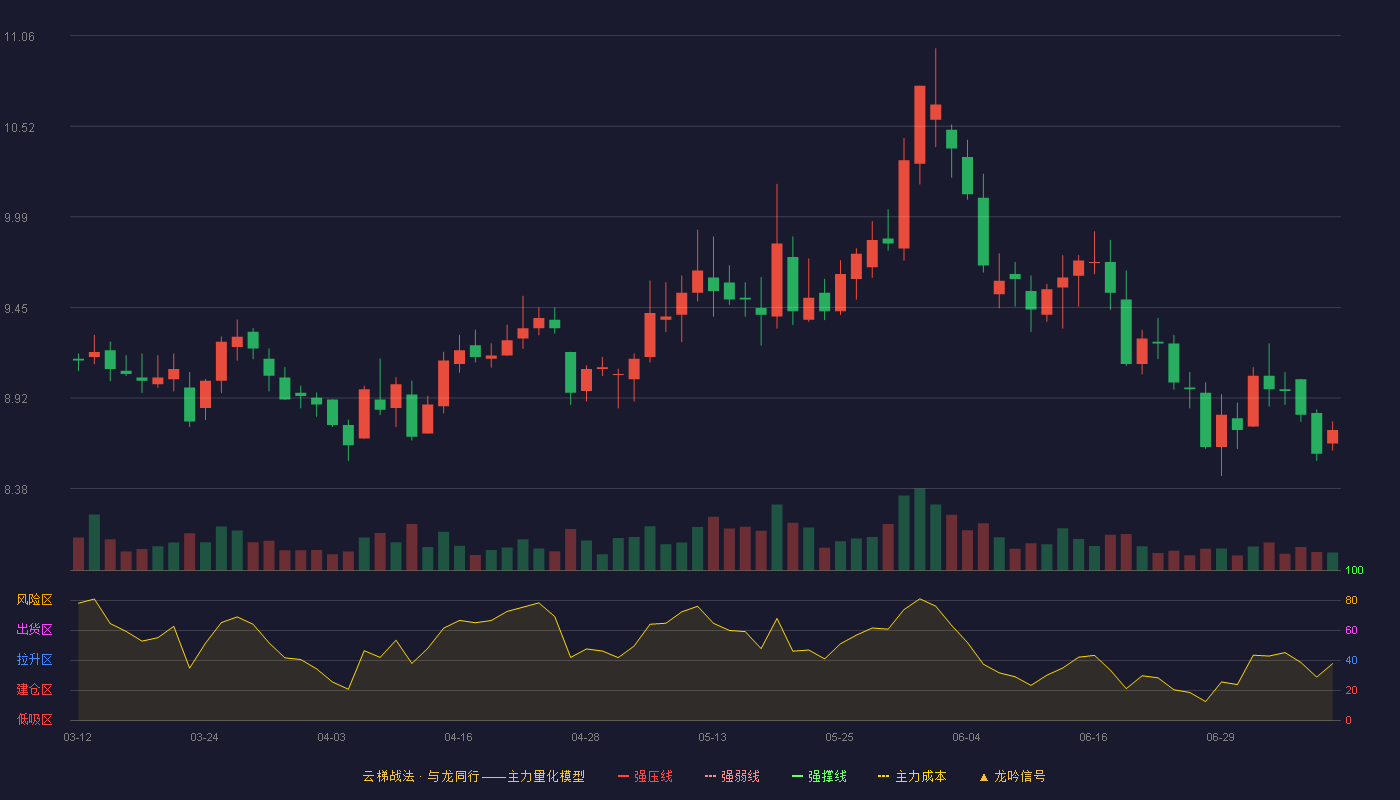
Task: Click the 04-16 date label
Action: click(x=458, y=737)
